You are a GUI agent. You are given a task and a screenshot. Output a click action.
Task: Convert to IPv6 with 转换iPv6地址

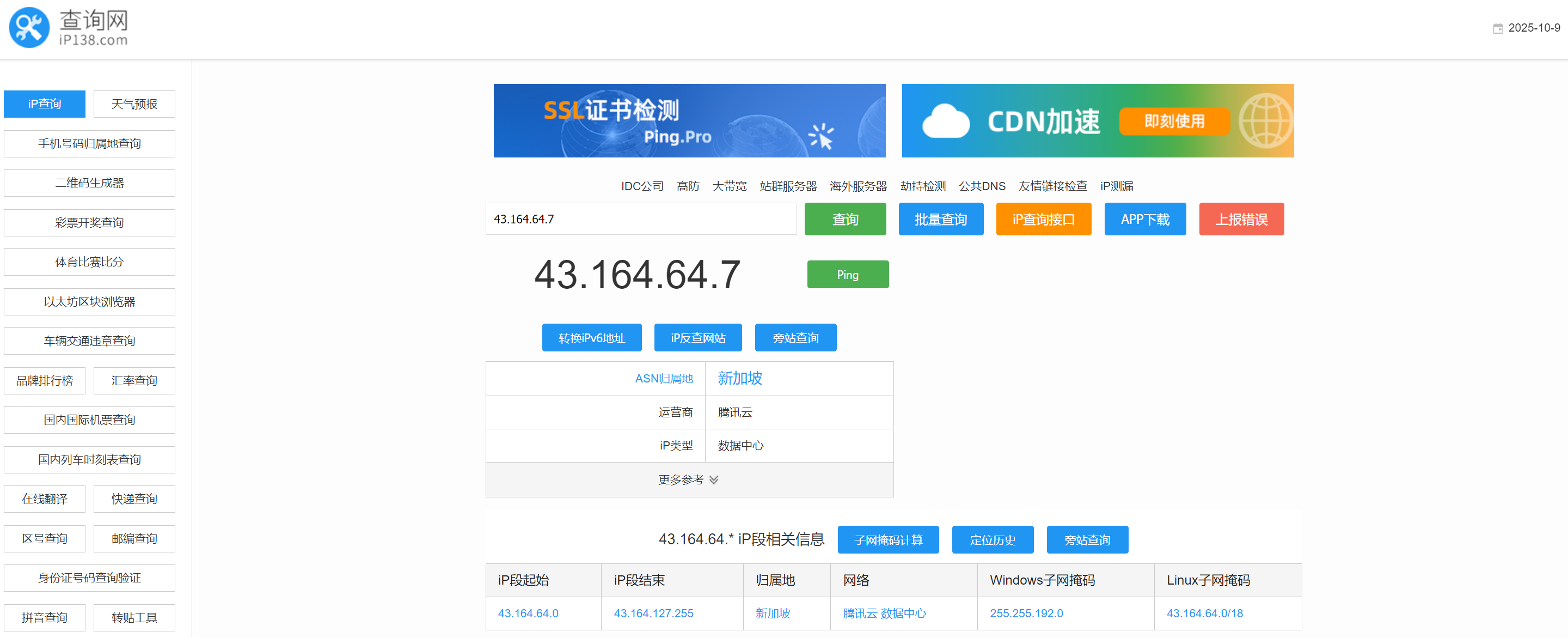(591, 338)
